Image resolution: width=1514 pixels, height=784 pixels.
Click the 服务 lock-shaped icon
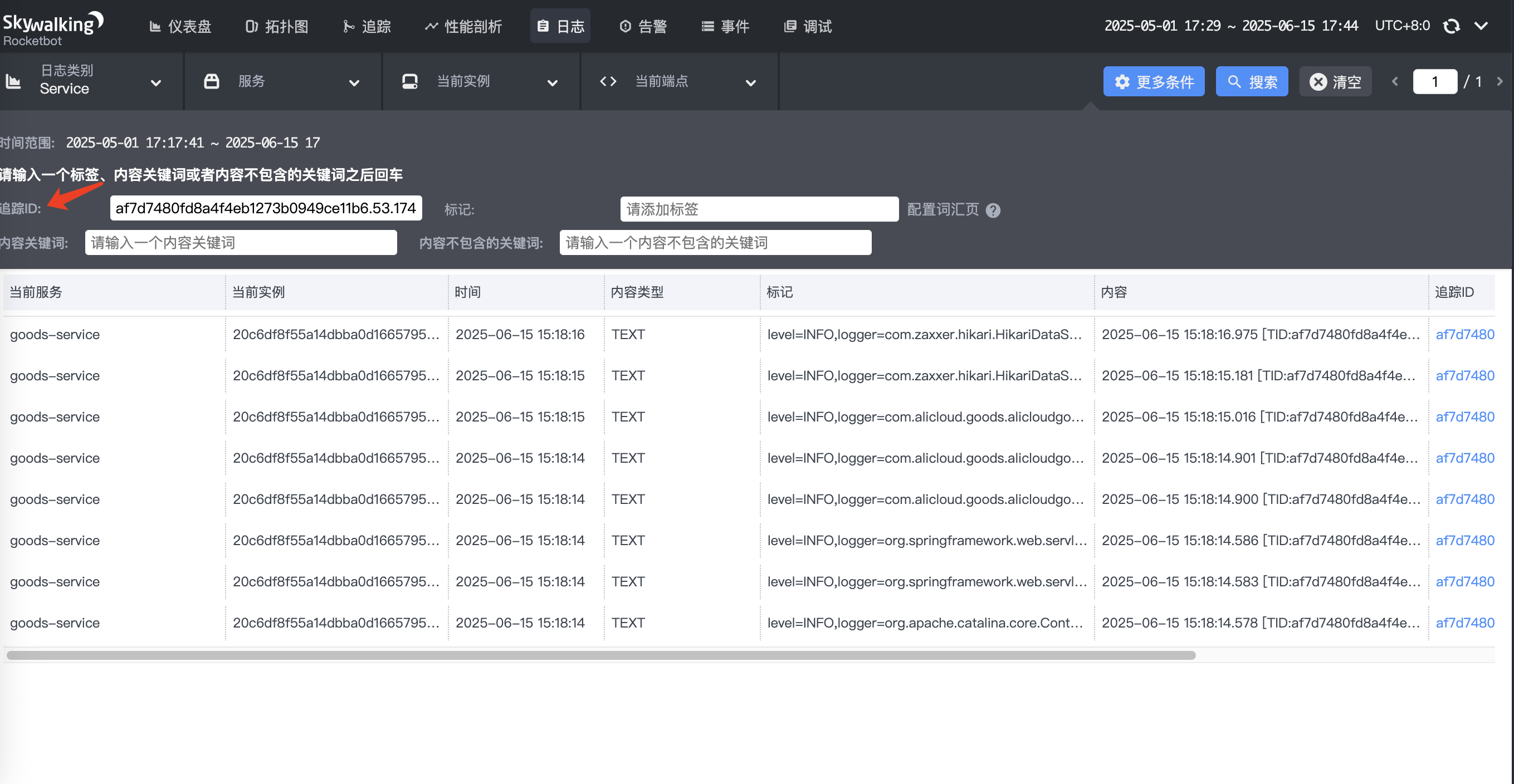tap(212, 82)
